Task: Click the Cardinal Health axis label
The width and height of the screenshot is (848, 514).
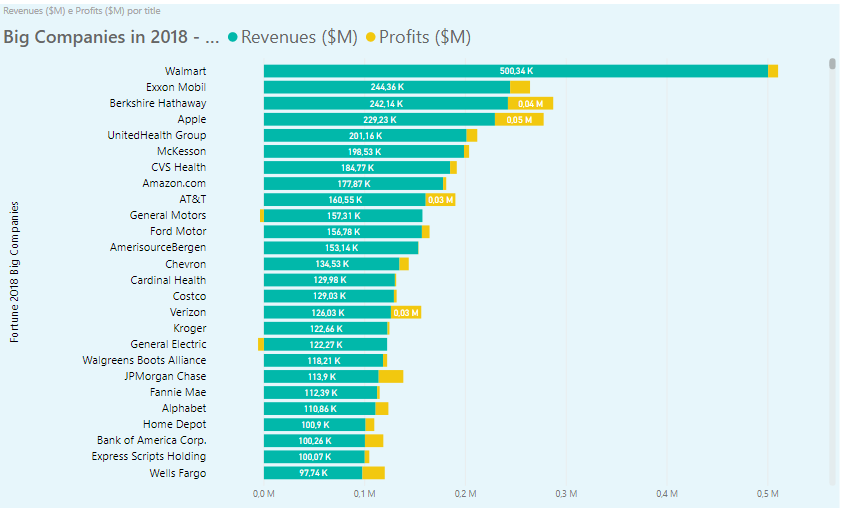Action: pyautogui.click(x=168, y=280)
